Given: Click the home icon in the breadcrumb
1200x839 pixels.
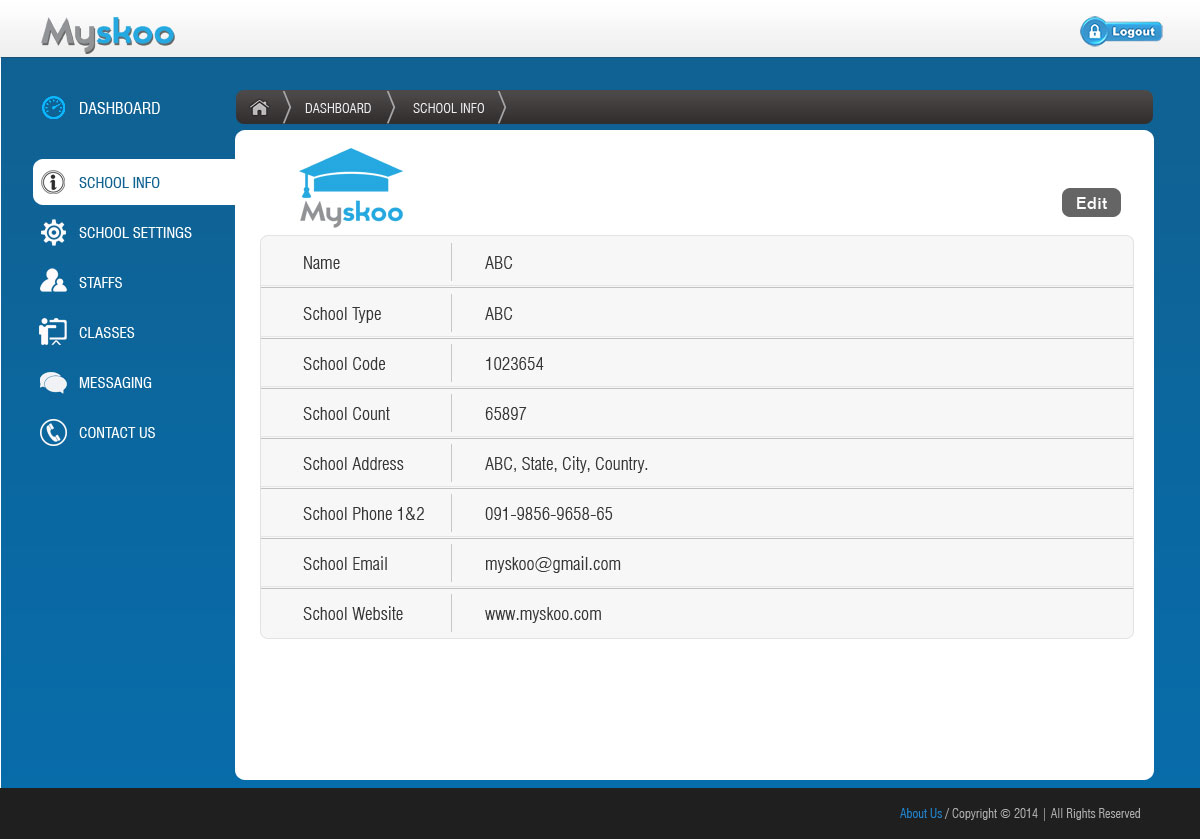Looking at the screenshot, I should pyautogui.click(x=259, y=108).
